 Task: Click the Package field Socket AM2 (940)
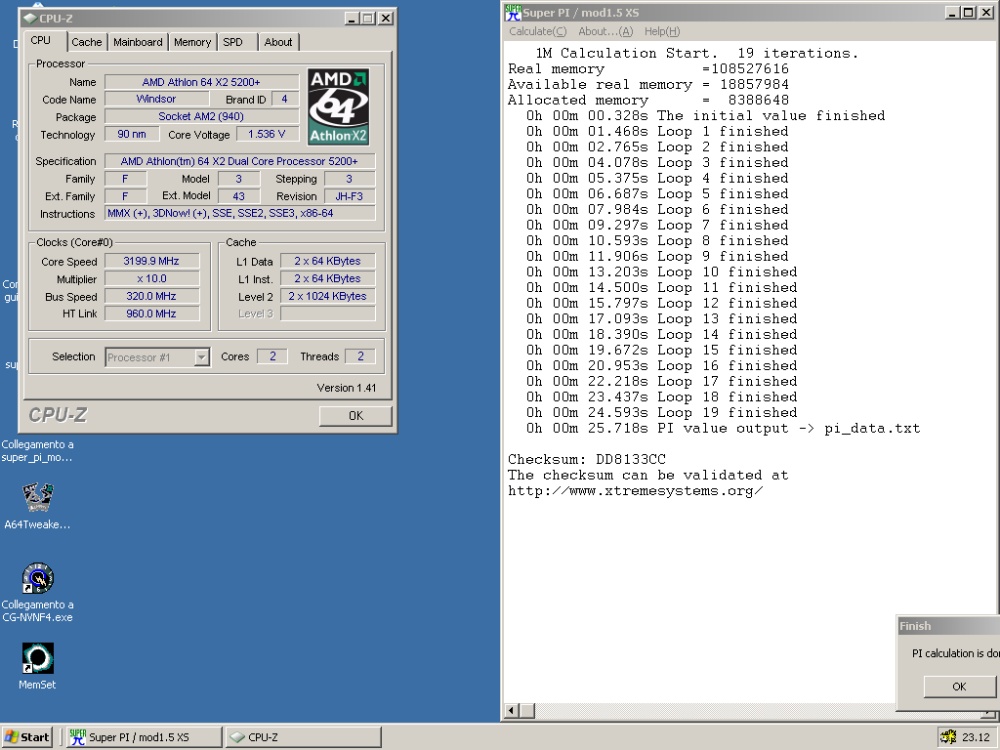(202, 116)
